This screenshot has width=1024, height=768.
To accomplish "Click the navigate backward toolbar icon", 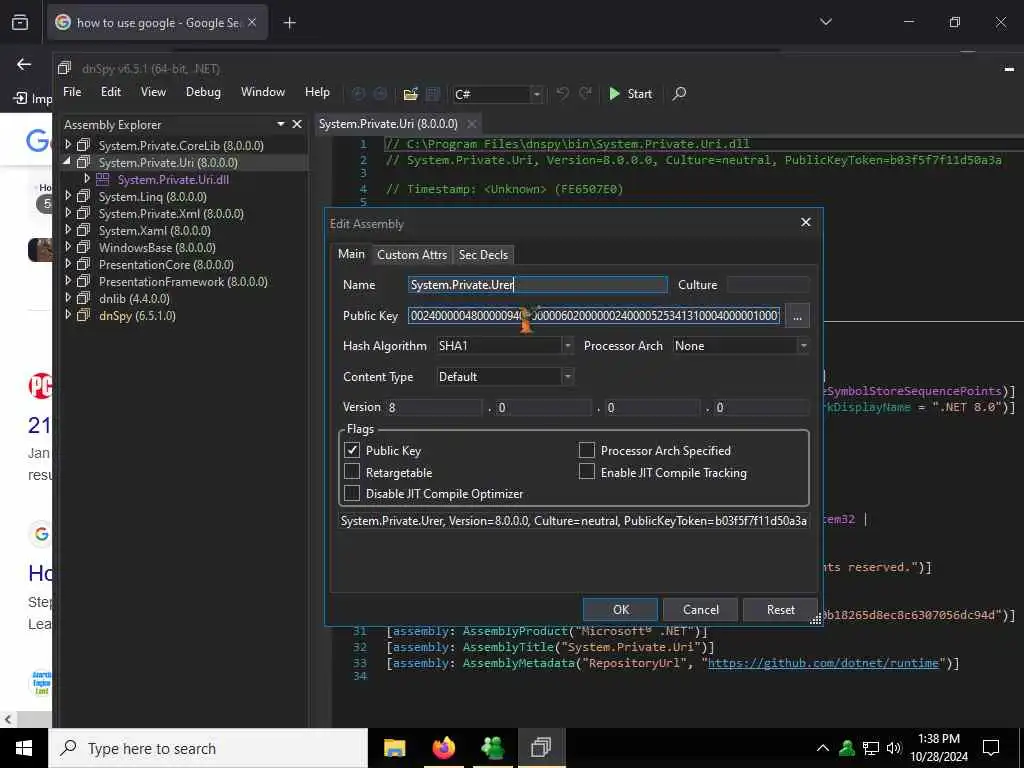I will click(x=359, y=94).
